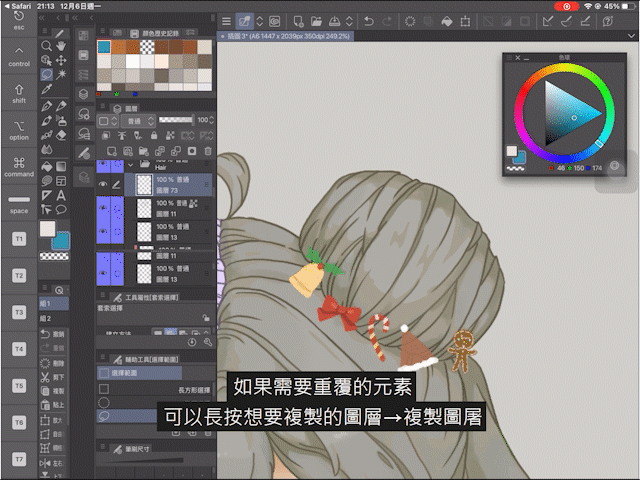Tap the Paste (貼上) quick access button
The image size is (640, 480).
click(53, 404)
